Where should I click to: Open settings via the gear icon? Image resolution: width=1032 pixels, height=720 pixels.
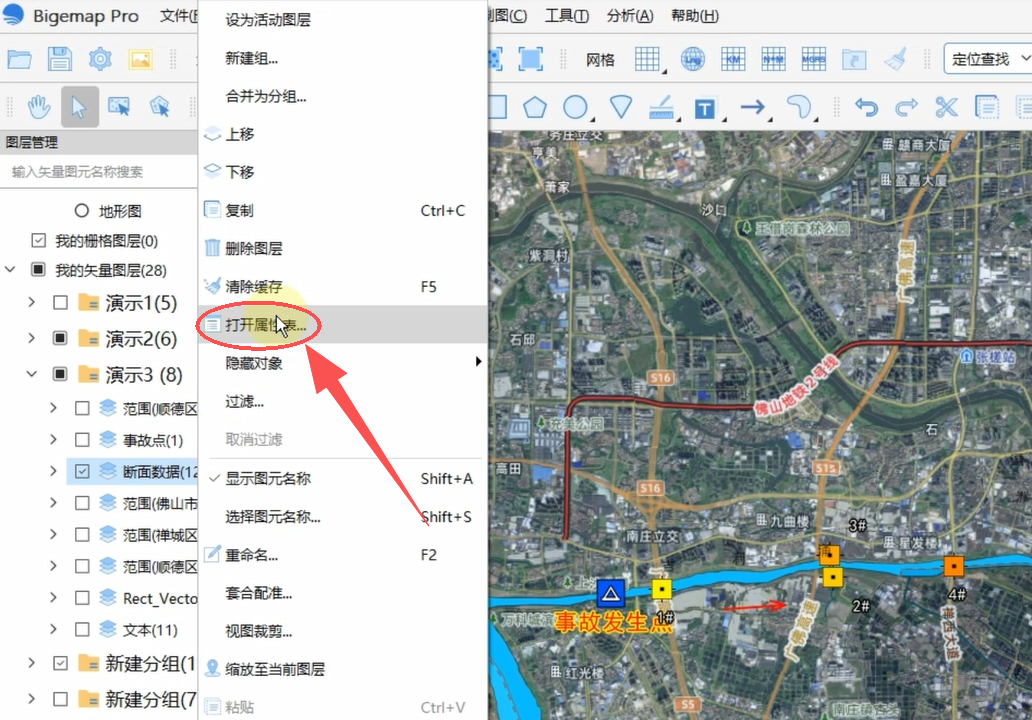pyautogui.click(x=100, y=59)
